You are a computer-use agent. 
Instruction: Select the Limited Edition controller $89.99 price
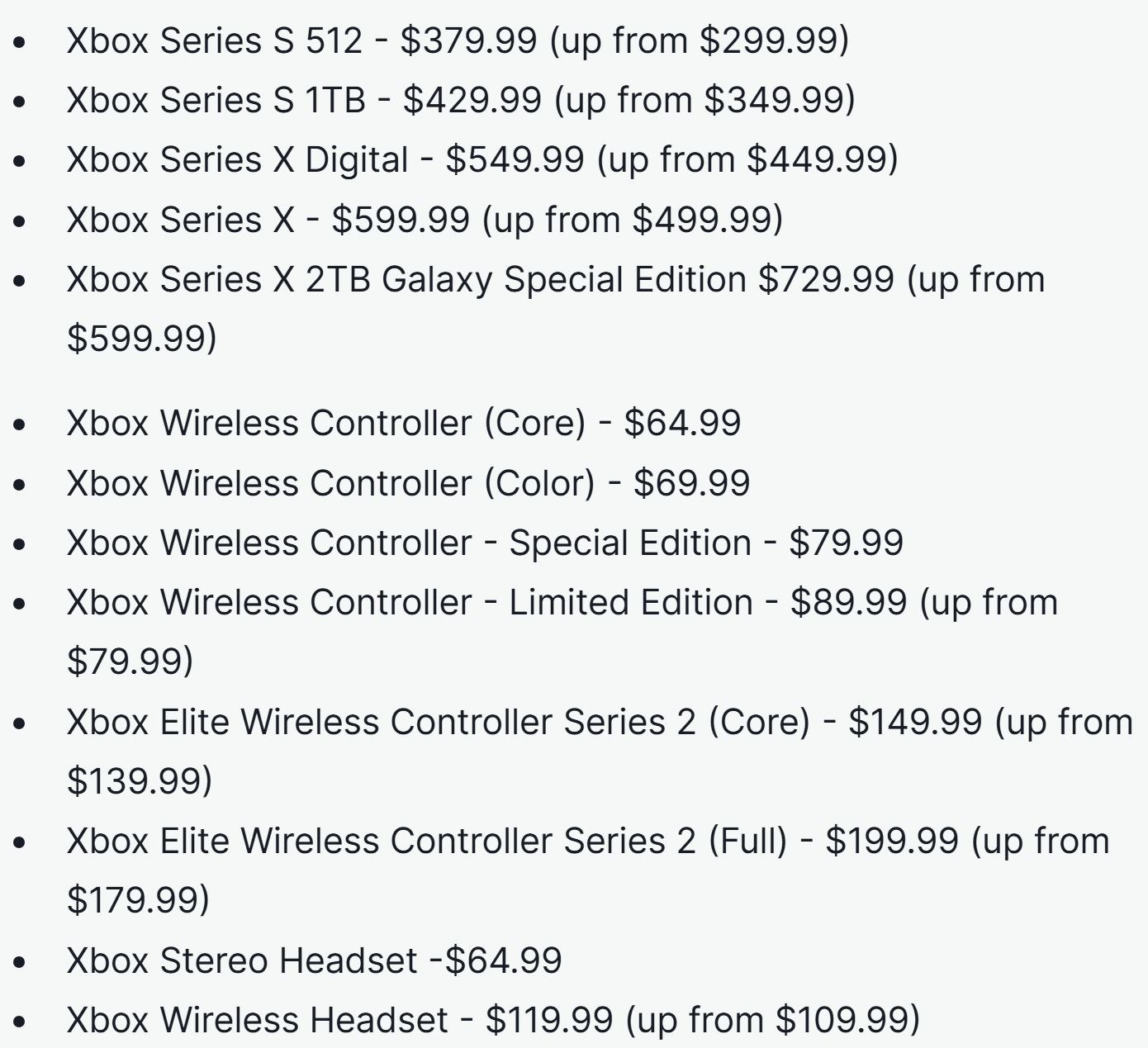[x=848, y=602]
